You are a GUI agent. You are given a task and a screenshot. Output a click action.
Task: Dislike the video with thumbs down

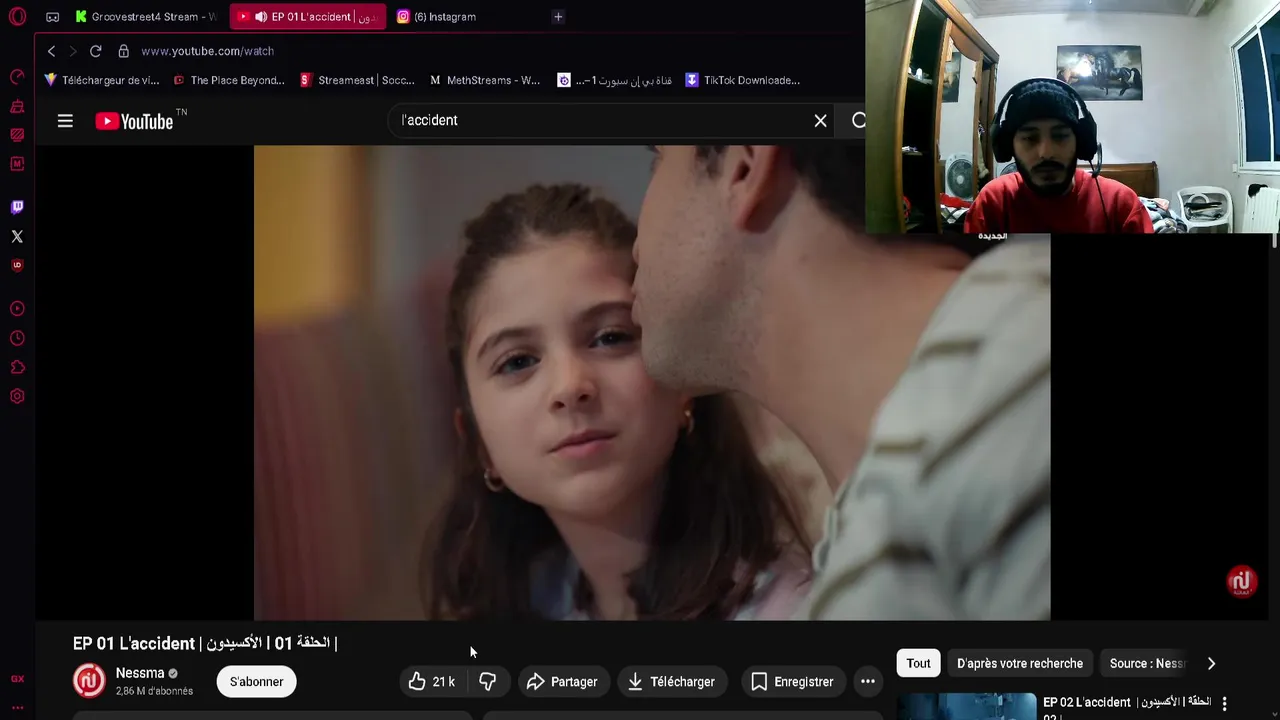(x=487, y=682)
